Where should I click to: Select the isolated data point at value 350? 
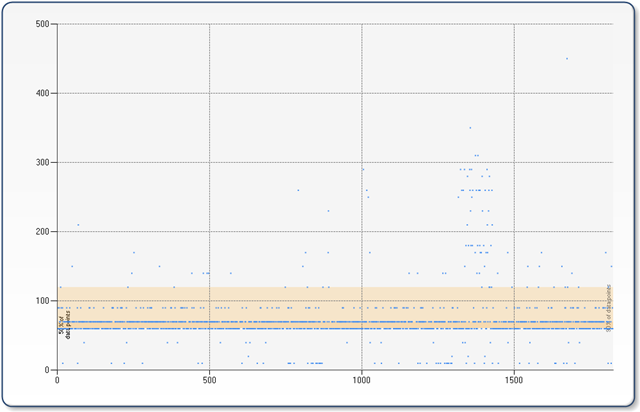point(470,128)
